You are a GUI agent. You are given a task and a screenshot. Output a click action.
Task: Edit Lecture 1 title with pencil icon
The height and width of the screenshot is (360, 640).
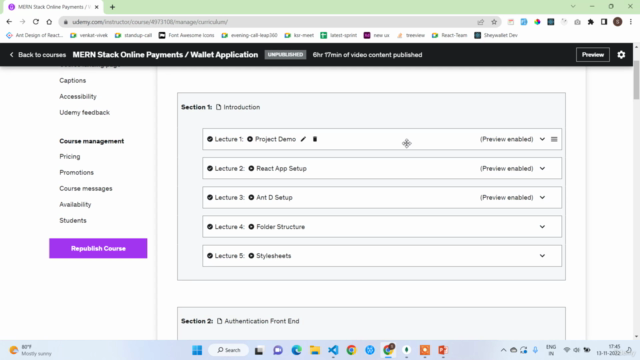[x=303, y=139]
